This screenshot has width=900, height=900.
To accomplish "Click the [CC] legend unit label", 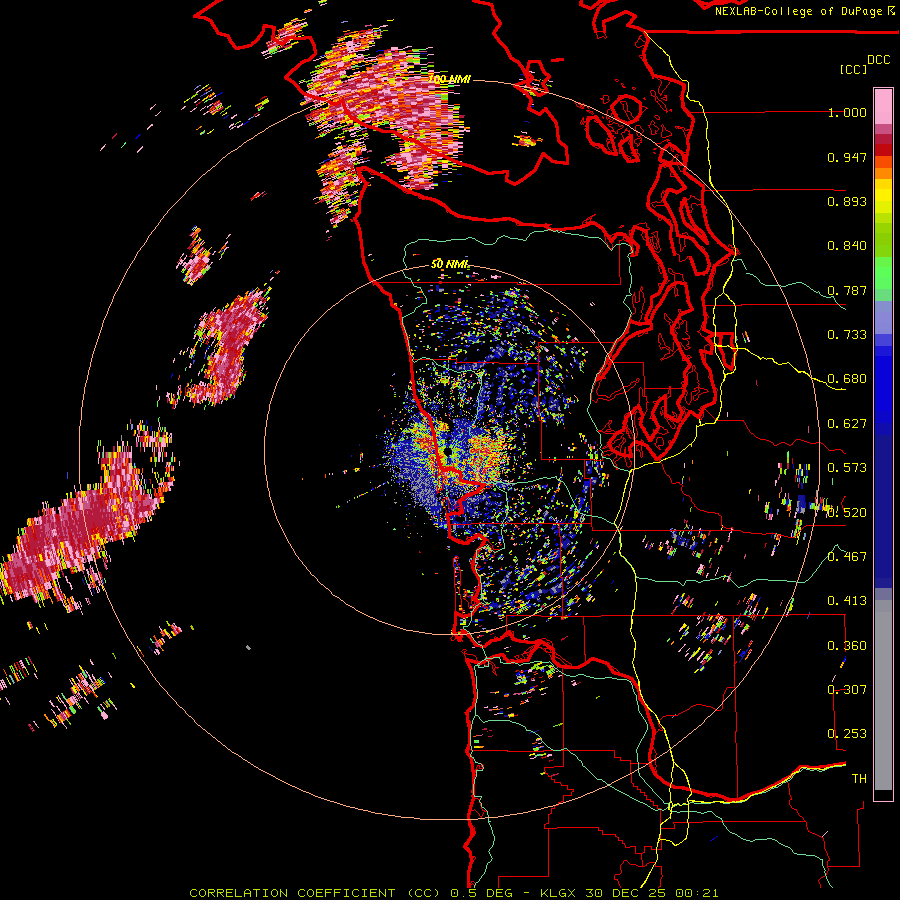I will click(x=853, y=69).
